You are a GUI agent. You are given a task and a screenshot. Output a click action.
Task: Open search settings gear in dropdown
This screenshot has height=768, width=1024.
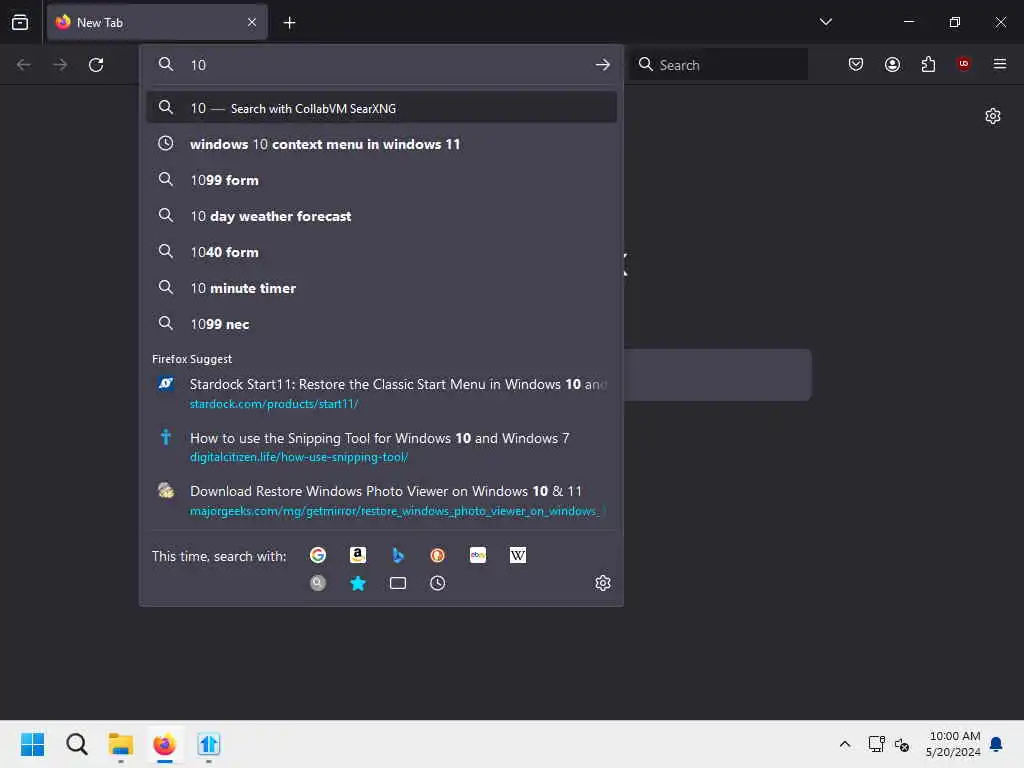603,583
